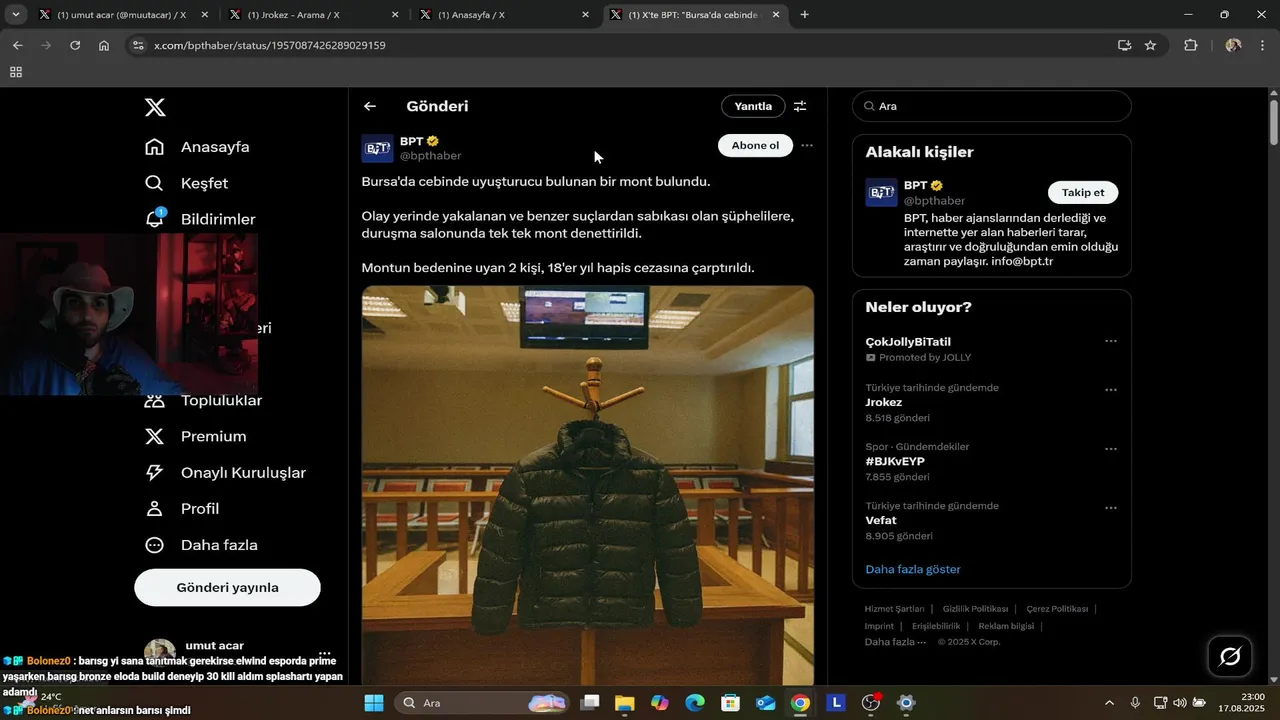Click Daha fazla göster link
1280x720 pixels.
912,569
